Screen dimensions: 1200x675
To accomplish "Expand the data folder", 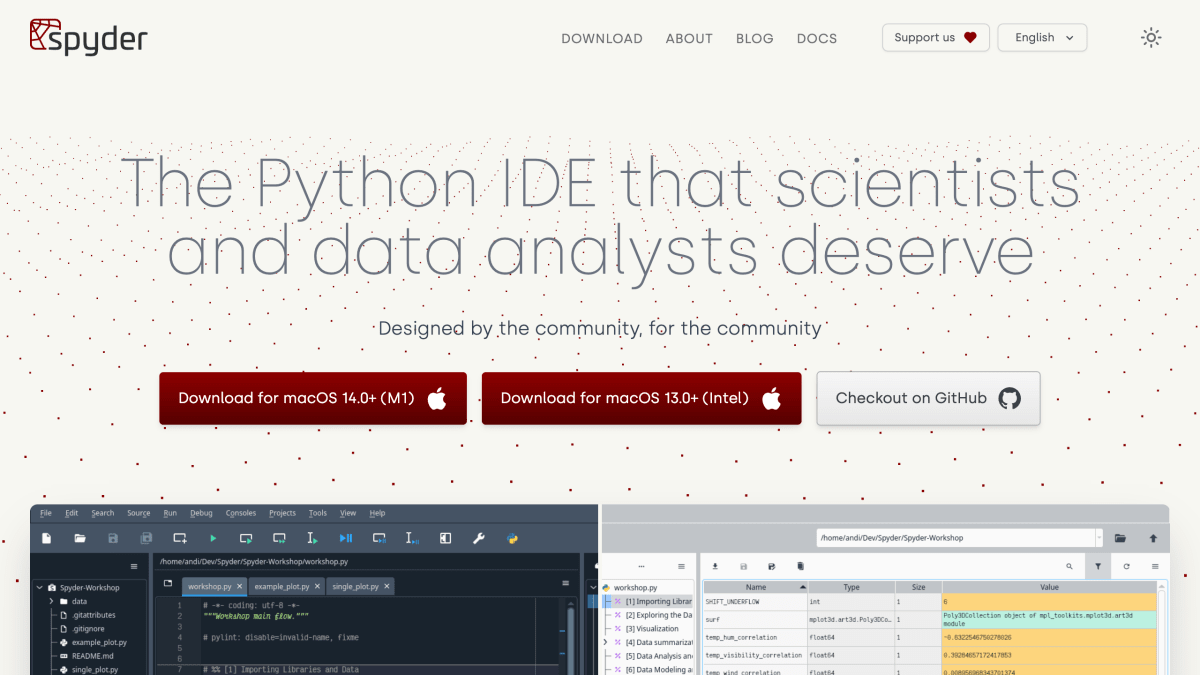I will point(51,601).
